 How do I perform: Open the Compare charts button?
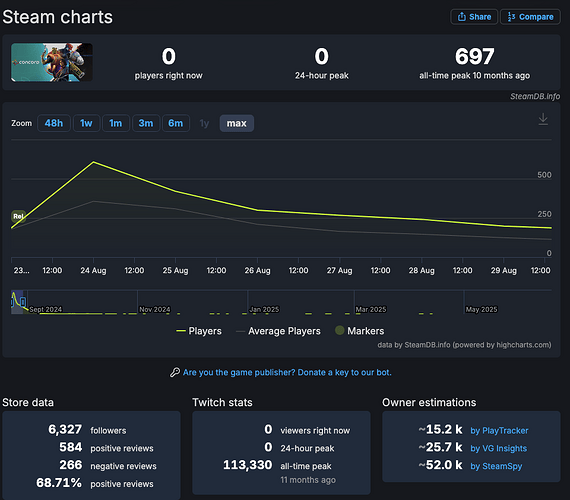click(530, 17)
